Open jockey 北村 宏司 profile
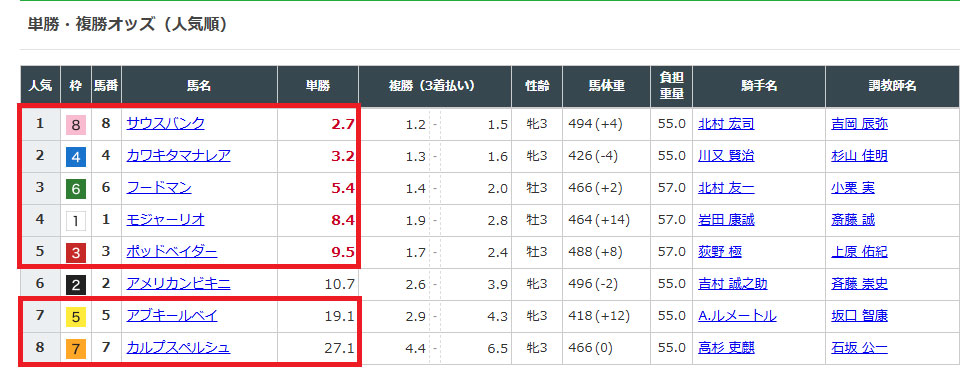 (726, 125)
